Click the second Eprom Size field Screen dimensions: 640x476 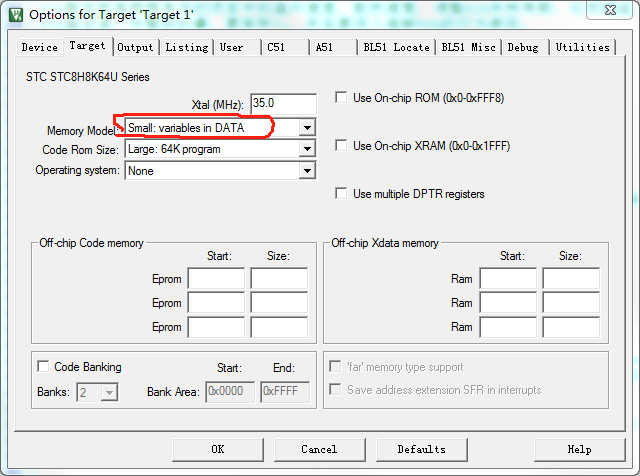(x=279, y=303)
